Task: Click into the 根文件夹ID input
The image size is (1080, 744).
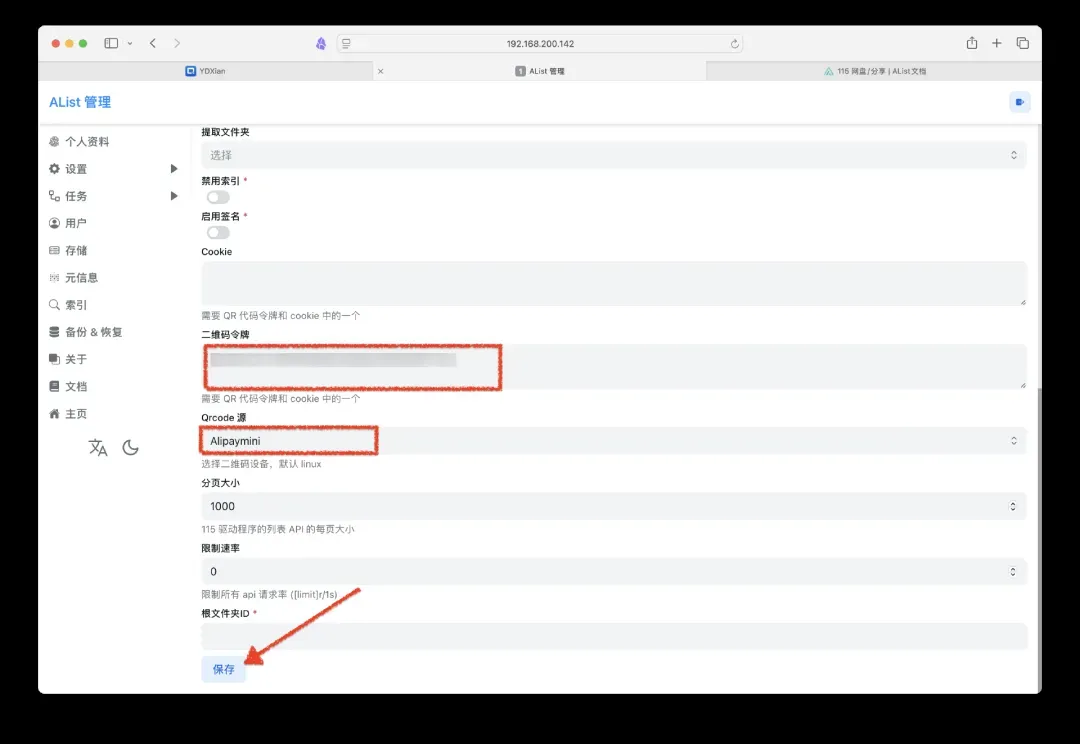Action: (614, 637)
